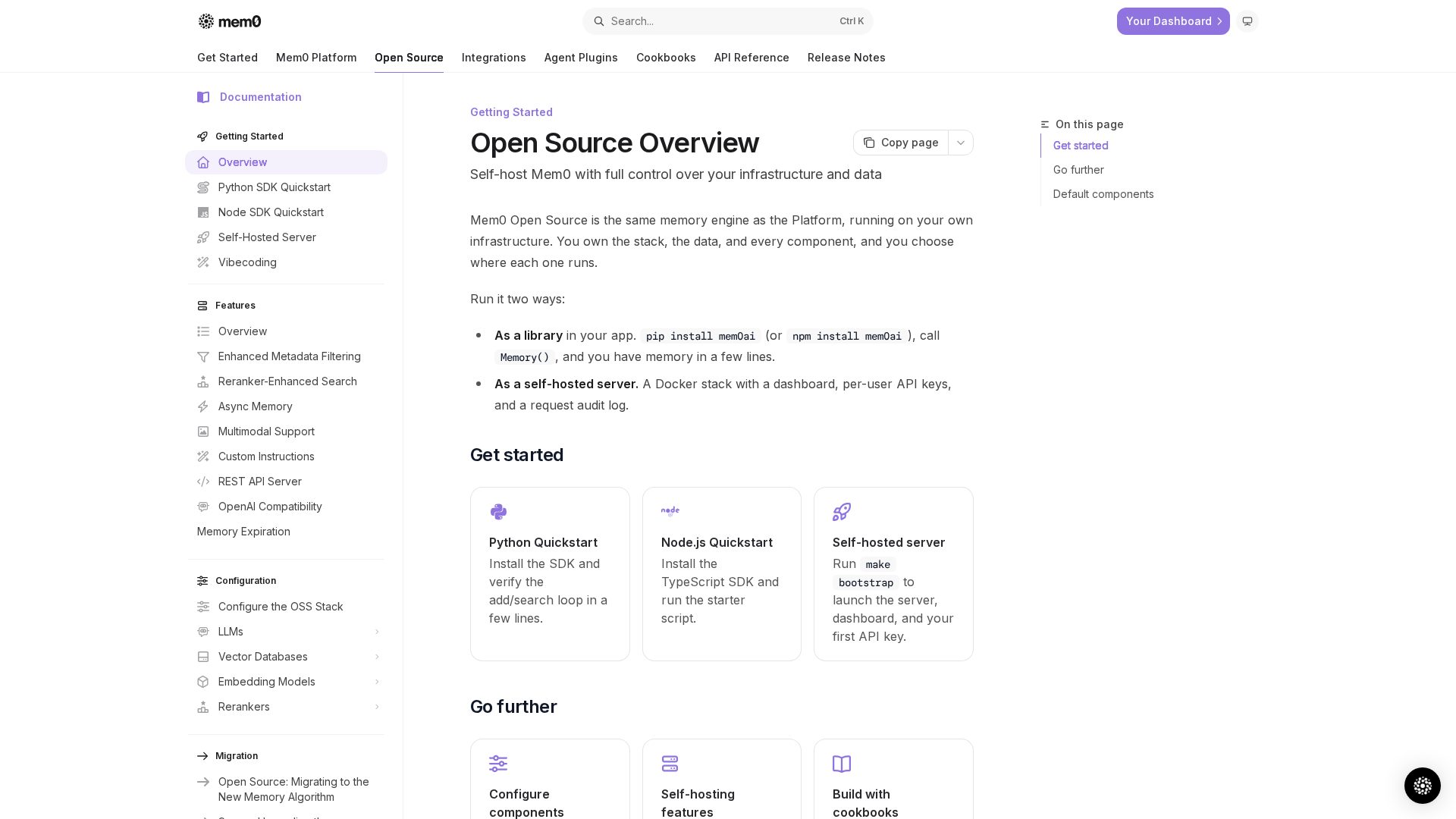
Task: Expand the Rerankers section chevron
Action: 377,707
